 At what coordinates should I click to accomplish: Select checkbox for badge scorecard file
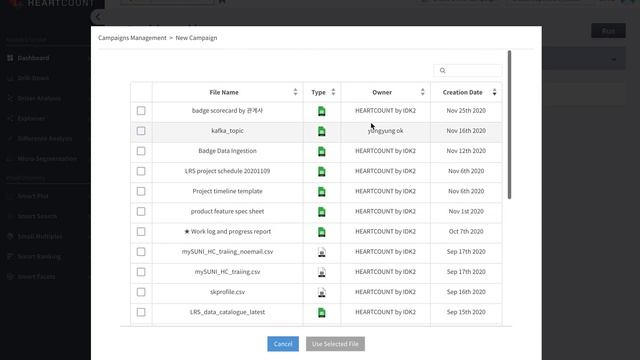pyautogui.click(x=141, y=111)
